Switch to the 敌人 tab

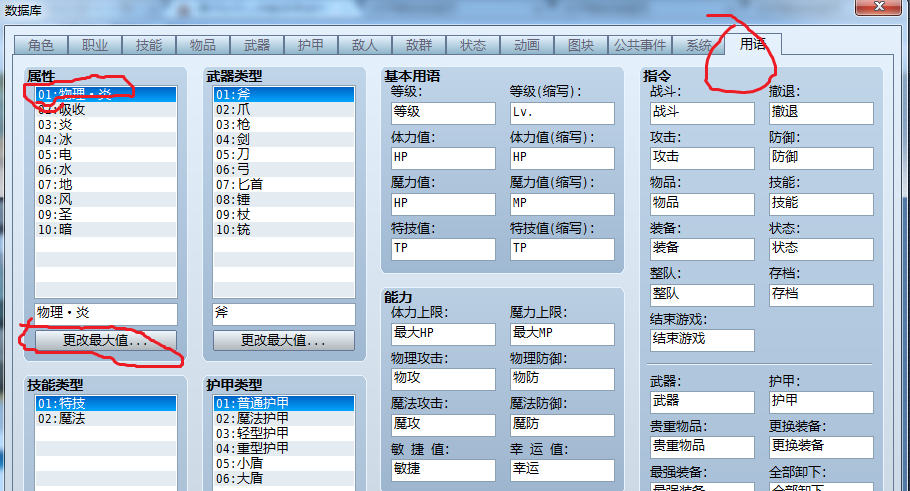pyautogui.click(x=364, y=45)
